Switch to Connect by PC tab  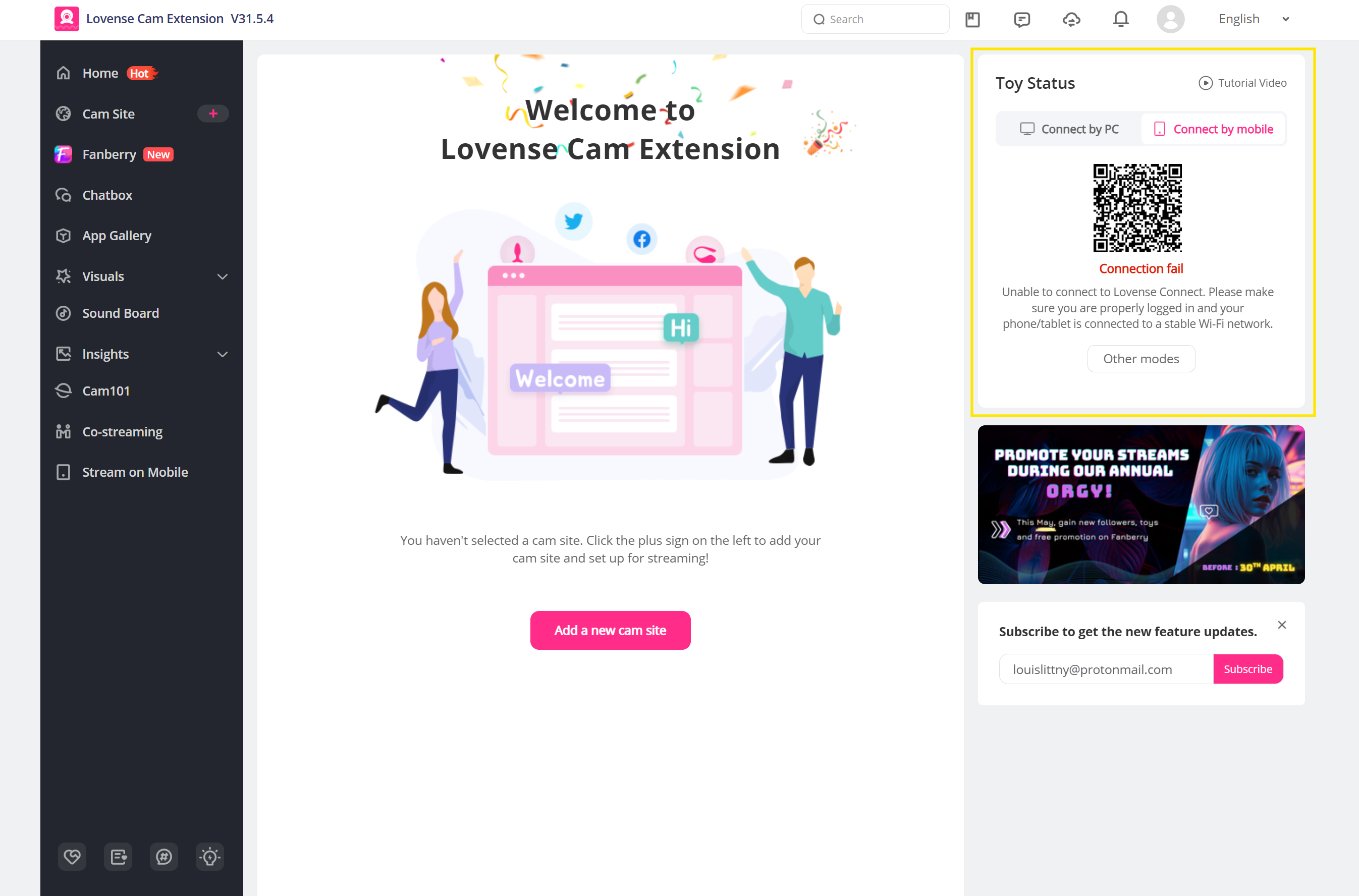1069,129
